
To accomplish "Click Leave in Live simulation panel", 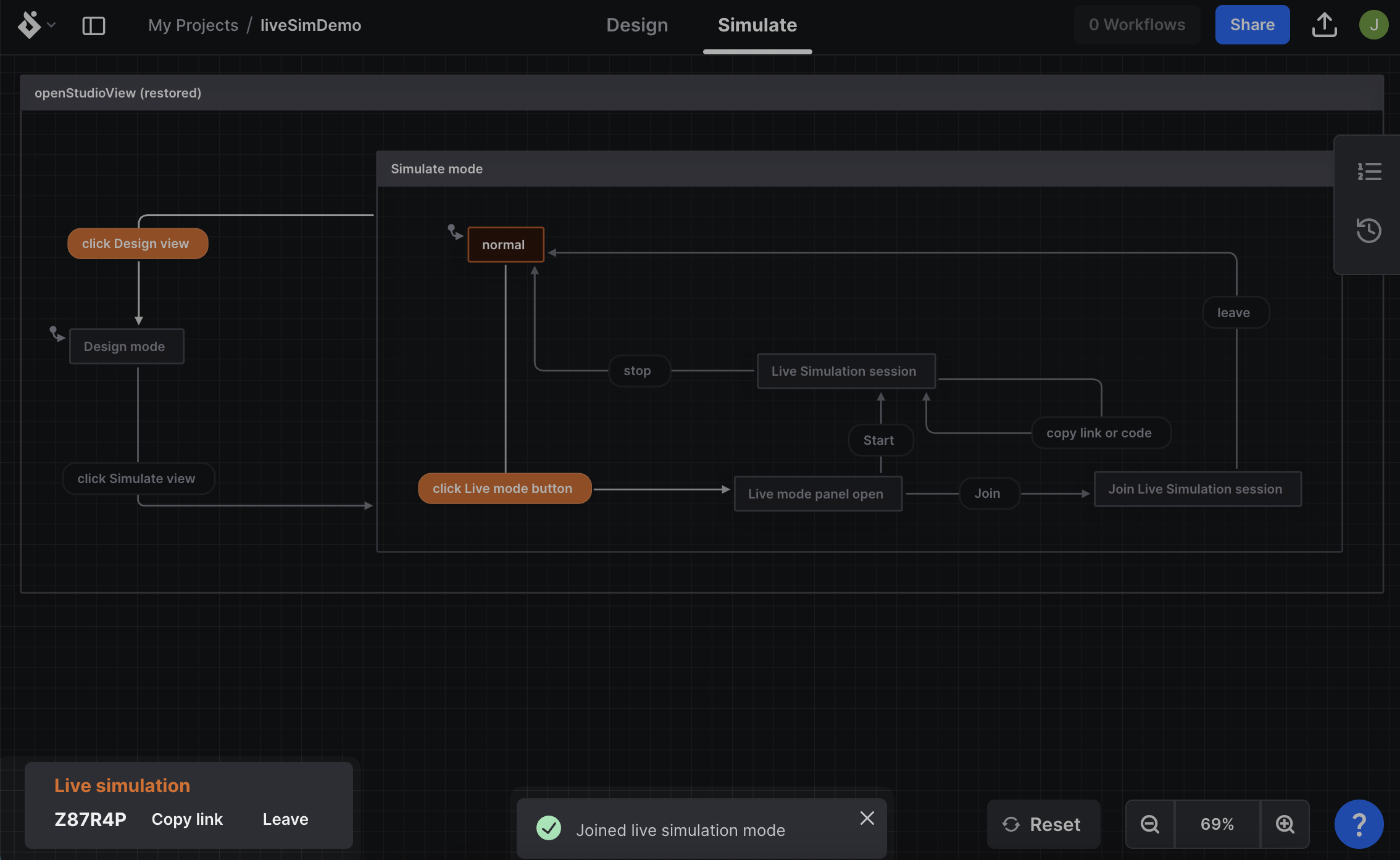I will [285, 819].
